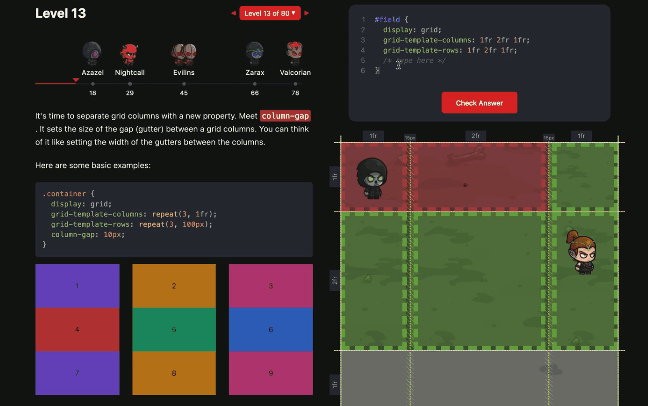Click progress marker for level 66
648x406 pixels.
(x=255, y=84)
